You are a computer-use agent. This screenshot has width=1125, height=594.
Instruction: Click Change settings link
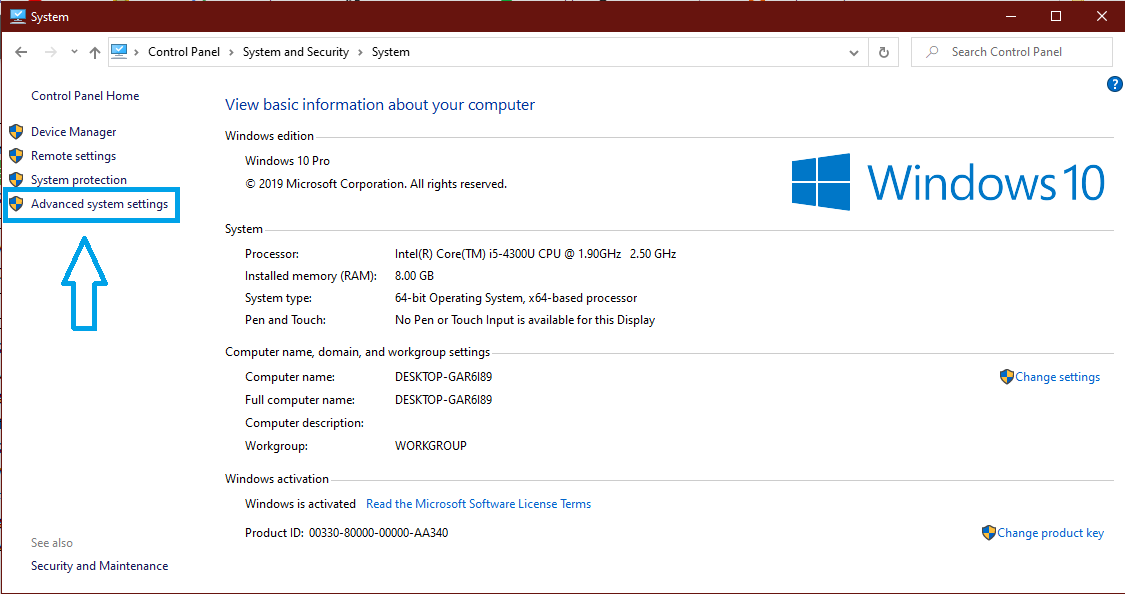(1058, 377)
